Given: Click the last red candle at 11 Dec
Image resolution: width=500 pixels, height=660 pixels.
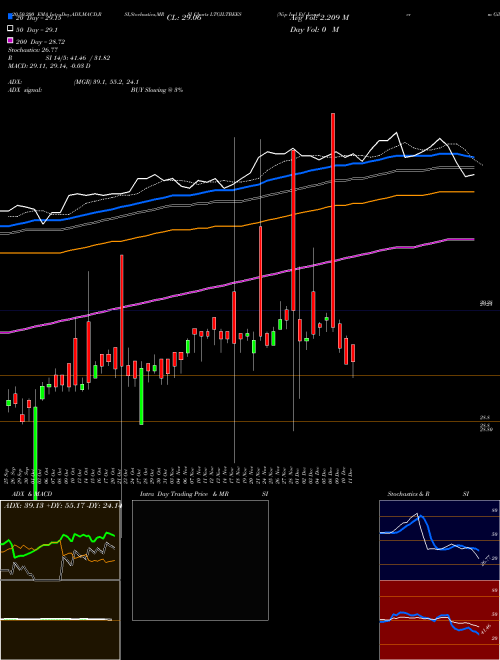Looking at the screenshot, I should pos(353,353).
